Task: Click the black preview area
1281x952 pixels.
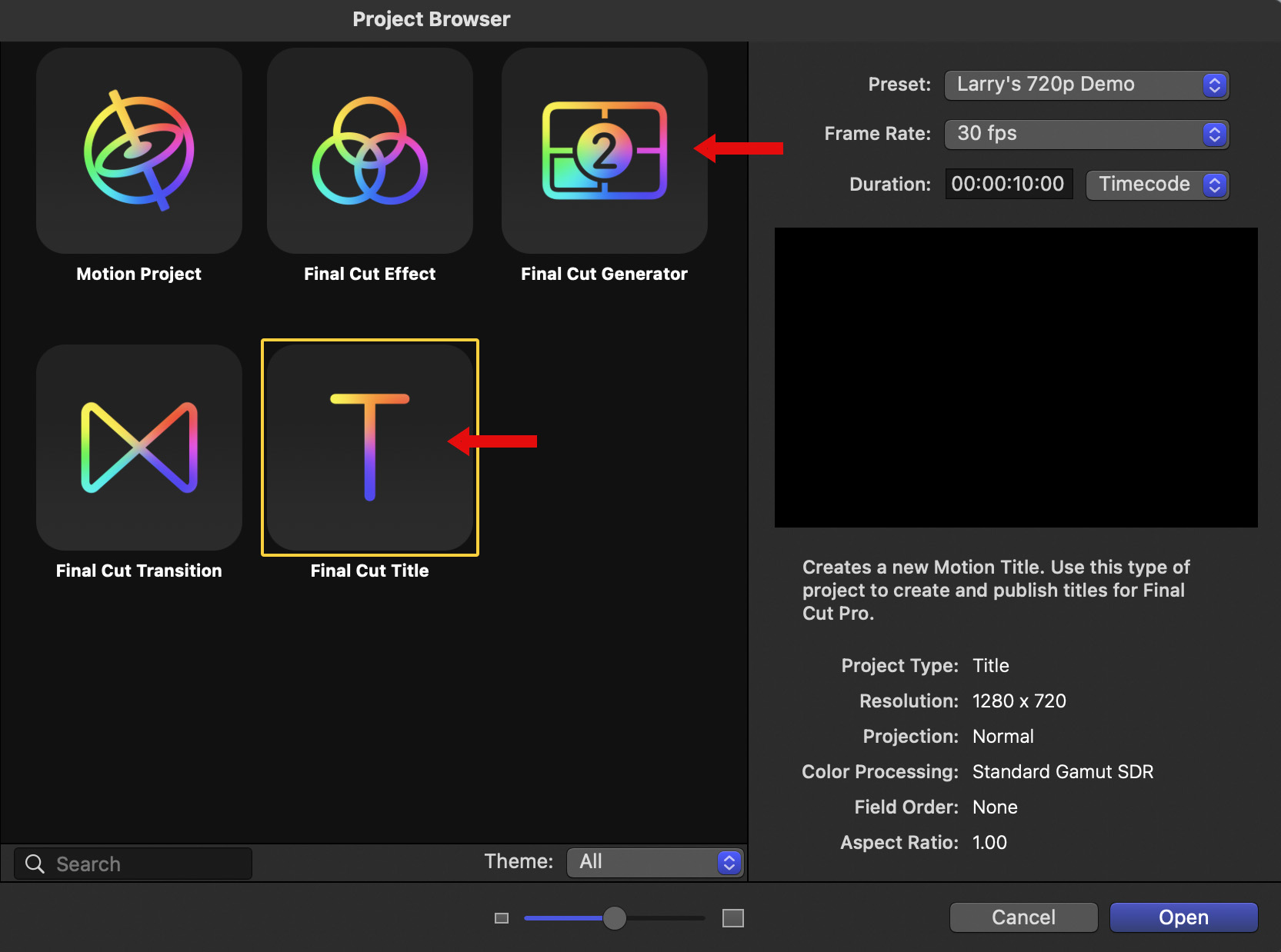Action: click(x=1016, y=377)
